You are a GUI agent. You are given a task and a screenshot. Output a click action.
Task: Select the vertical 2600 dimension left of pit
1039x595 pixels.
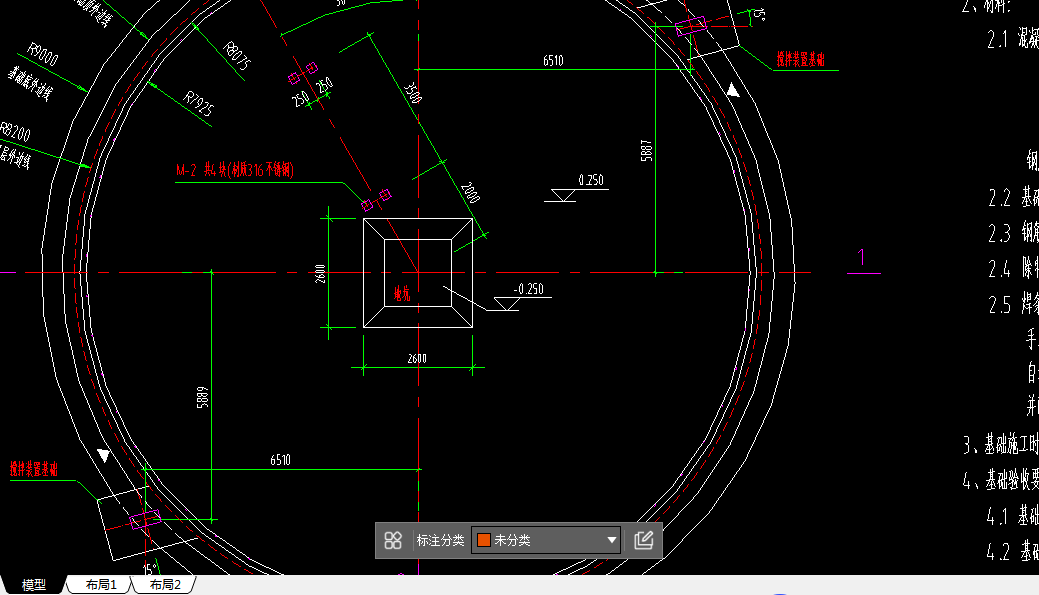point(321,274)
